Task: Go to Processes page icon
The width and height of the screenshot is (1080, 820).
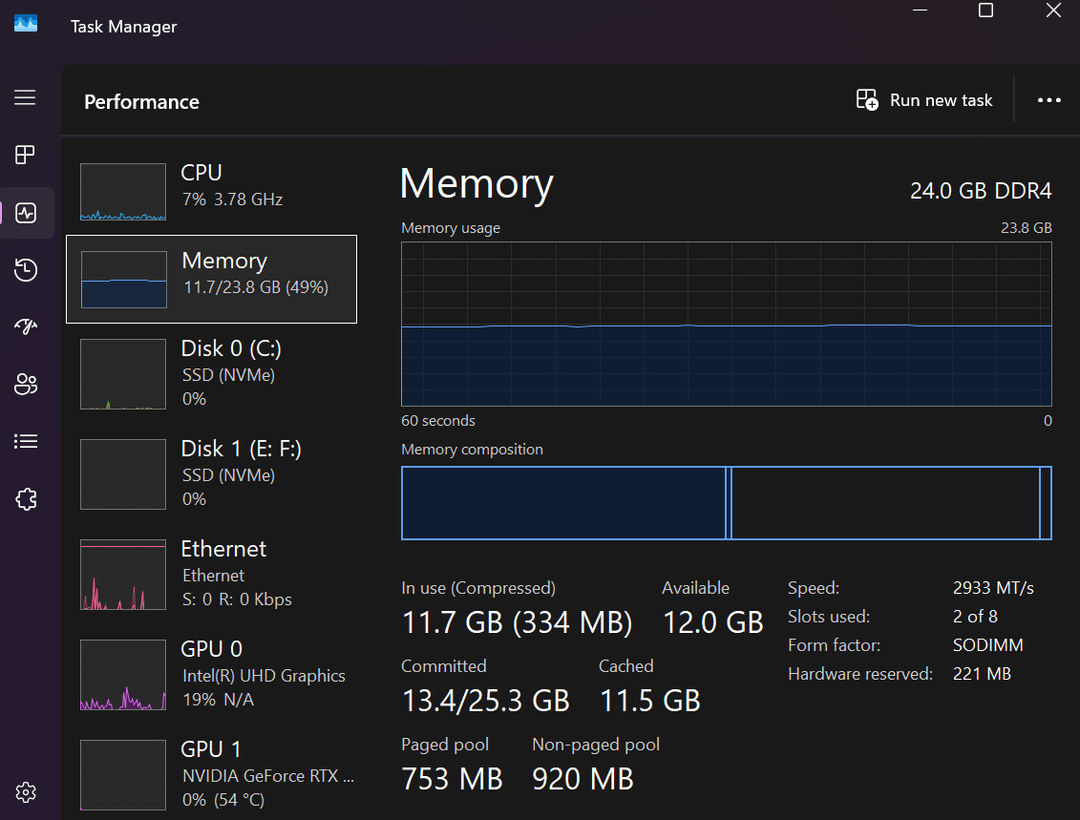Action: [25, 155]
